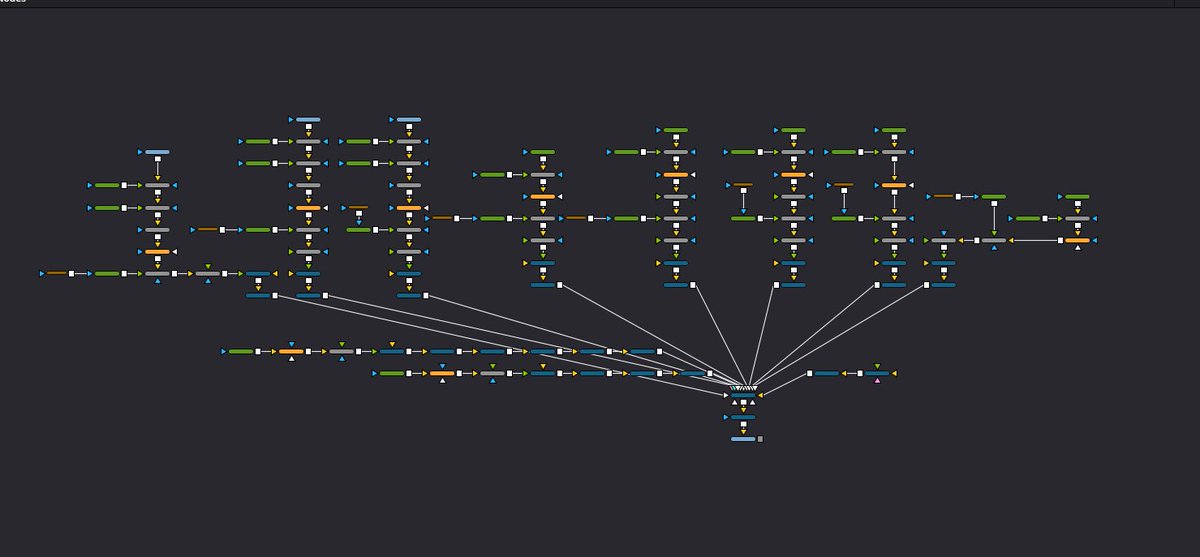Select the merge node where all white lines converge
Image resolution: width=1200 pixels, height=557 pixels.
coord(743,395)
